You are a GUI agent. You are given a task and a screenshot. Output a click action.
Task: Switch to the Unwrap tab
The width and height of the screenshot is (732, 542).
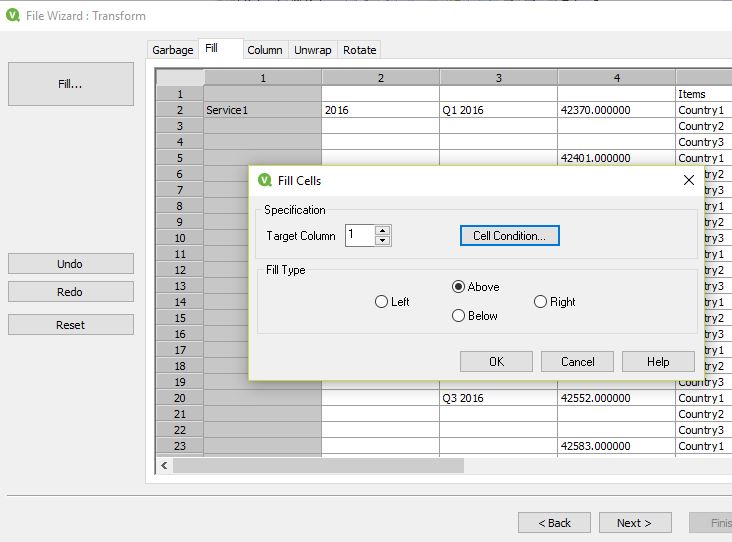coord(312,50)
